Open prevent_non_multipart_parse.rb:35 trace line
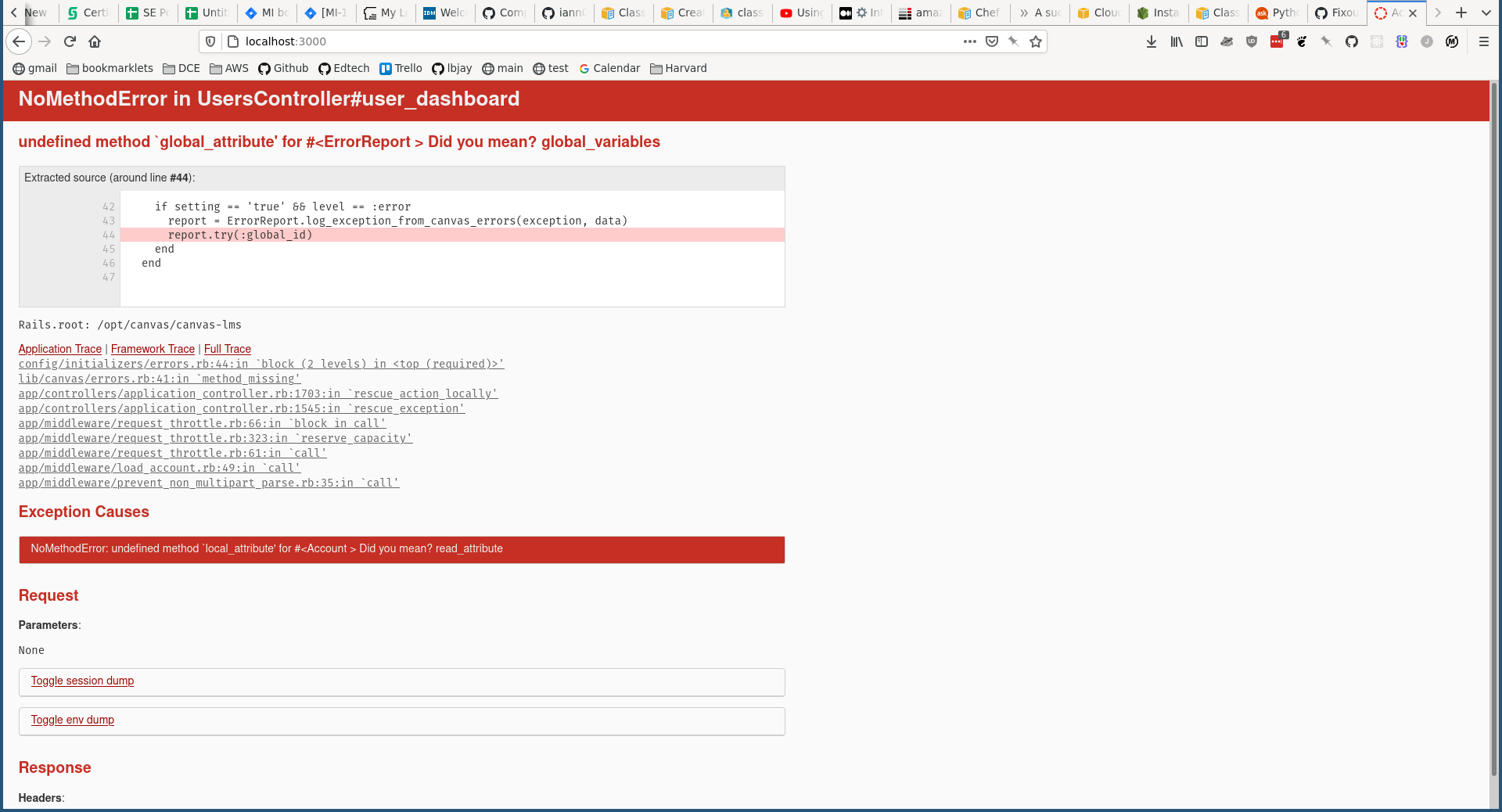 tap(209, 483)
